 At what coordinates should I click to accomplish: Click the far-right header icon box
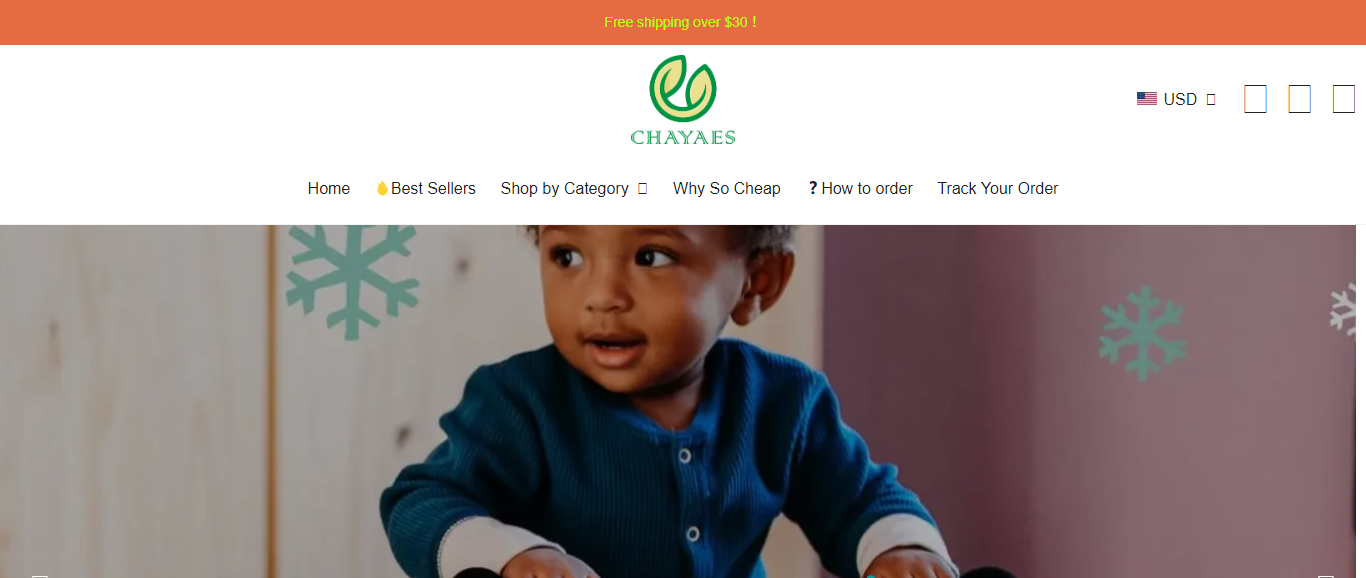pos(1343,99)
